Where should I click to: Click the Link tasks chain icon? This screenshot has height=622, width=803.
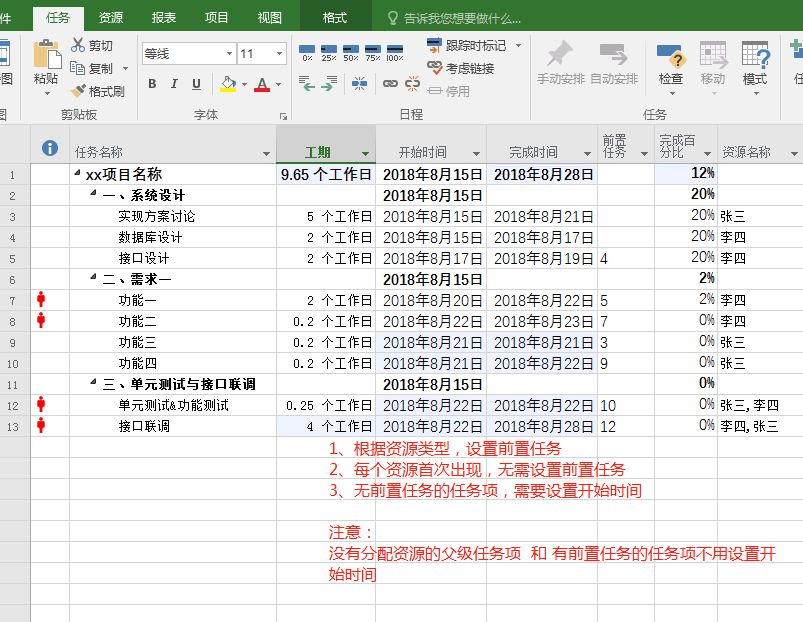tap(390, 83)
